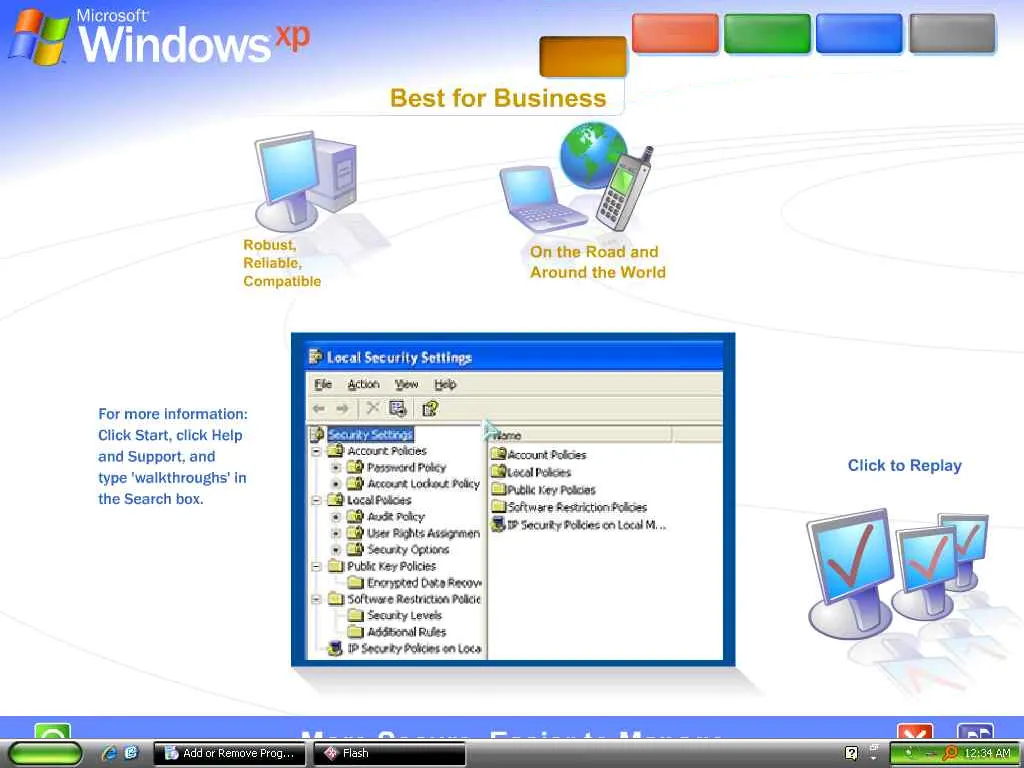The width and height of the screenshot is (1024, 768).
Task: Select the blue tour tab at top
Action: point(859,33)
